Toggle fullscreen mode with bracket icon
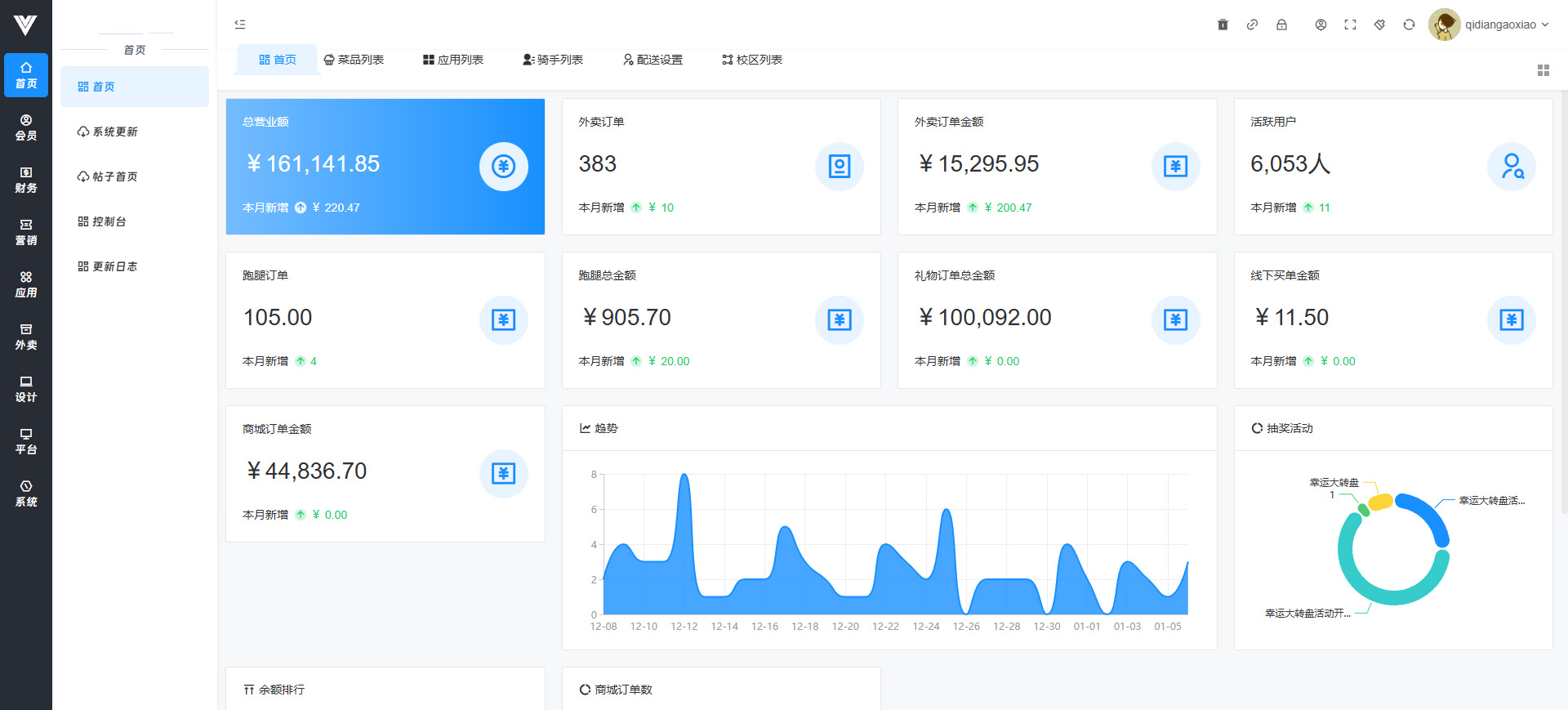 click(1350, 25)
